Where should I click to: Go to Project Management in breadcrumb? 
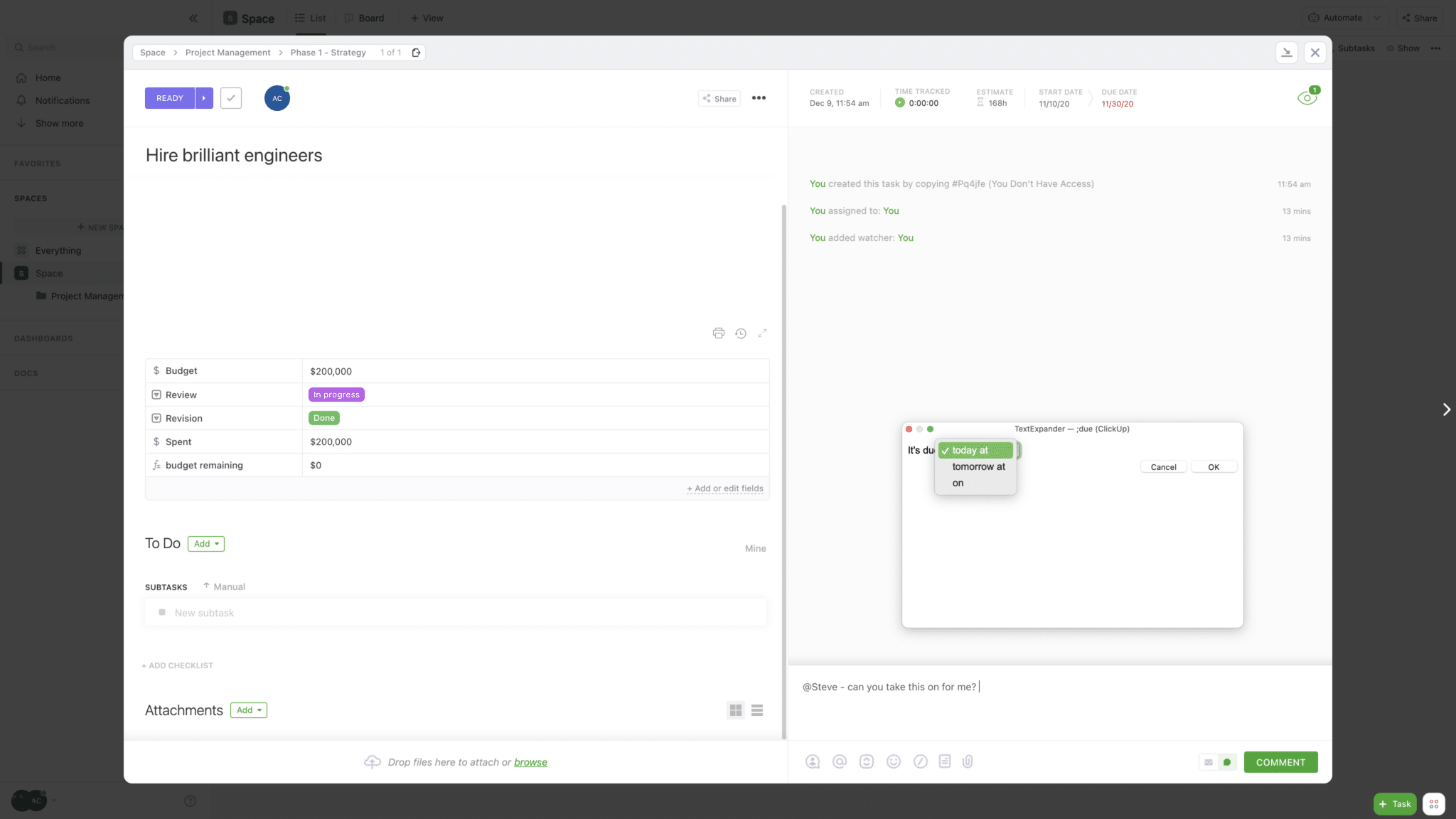[x=227, y=53]
